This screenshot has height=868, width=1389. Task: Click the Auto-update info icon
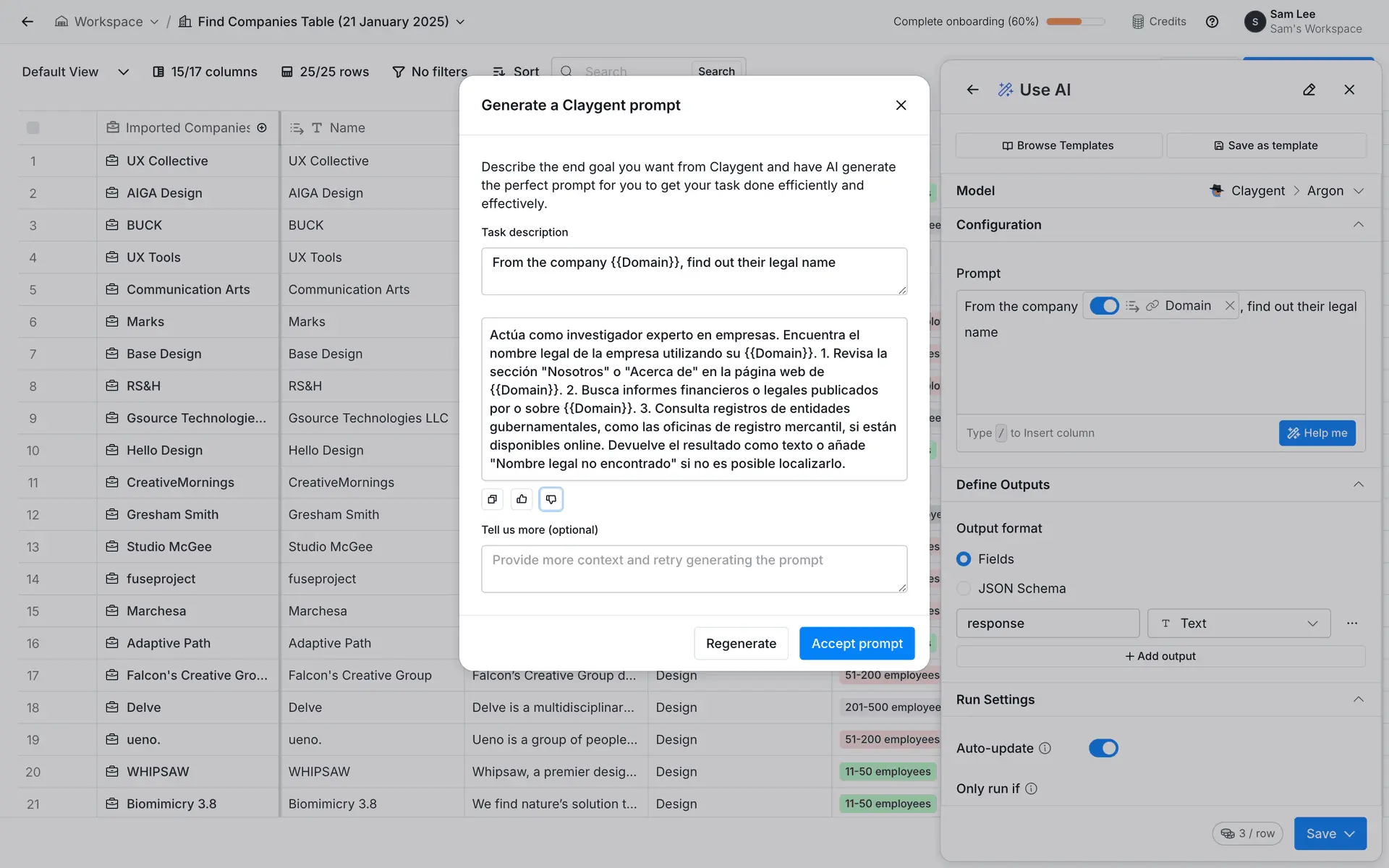pos(1045,748)
